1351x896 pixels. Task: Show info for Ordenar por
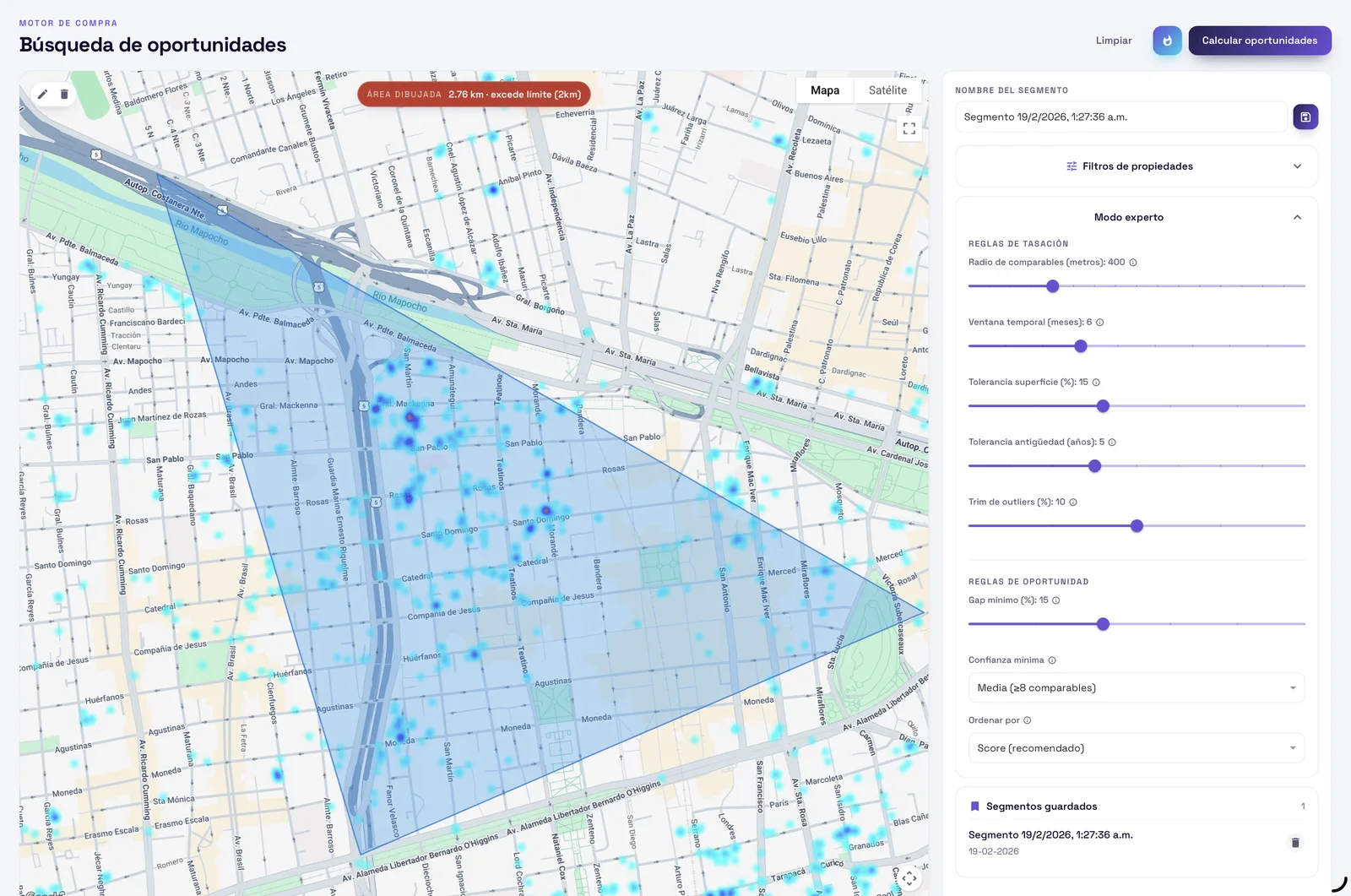click(1028, 720)
